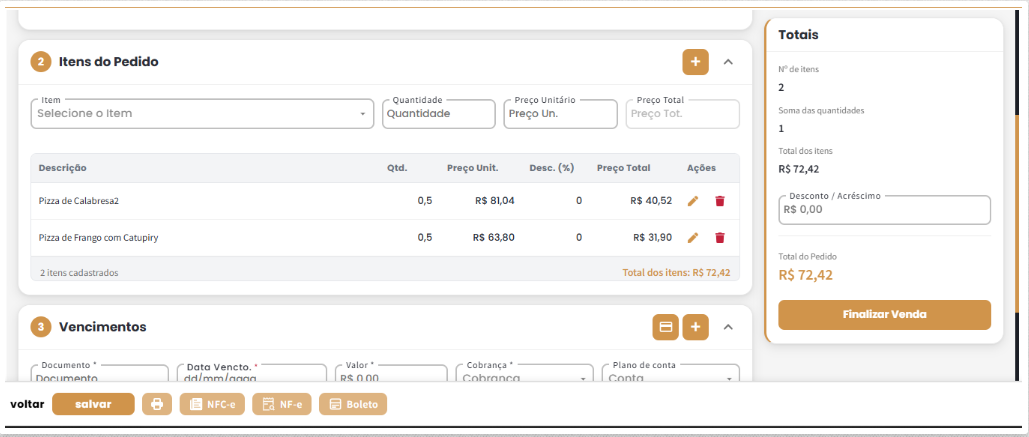Click the Boleto button
Screen dimensions: 1029x437
pyautogui.click(x=353, y=404)
